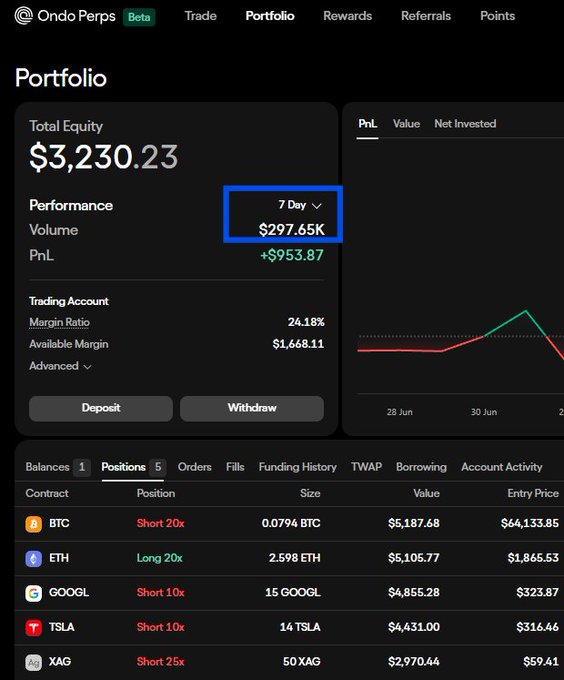Click the Ondo Perps logo icon

(x=23, y=16)
